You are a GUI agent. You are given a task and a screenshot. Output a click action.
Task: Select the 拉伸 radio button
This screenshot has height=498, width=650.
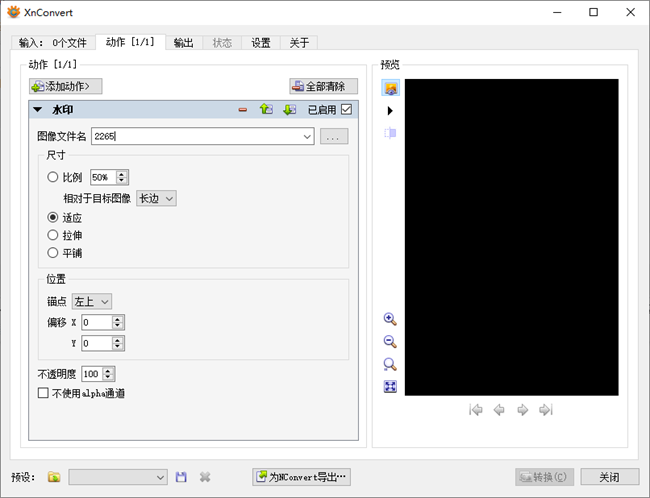(54, 235)
